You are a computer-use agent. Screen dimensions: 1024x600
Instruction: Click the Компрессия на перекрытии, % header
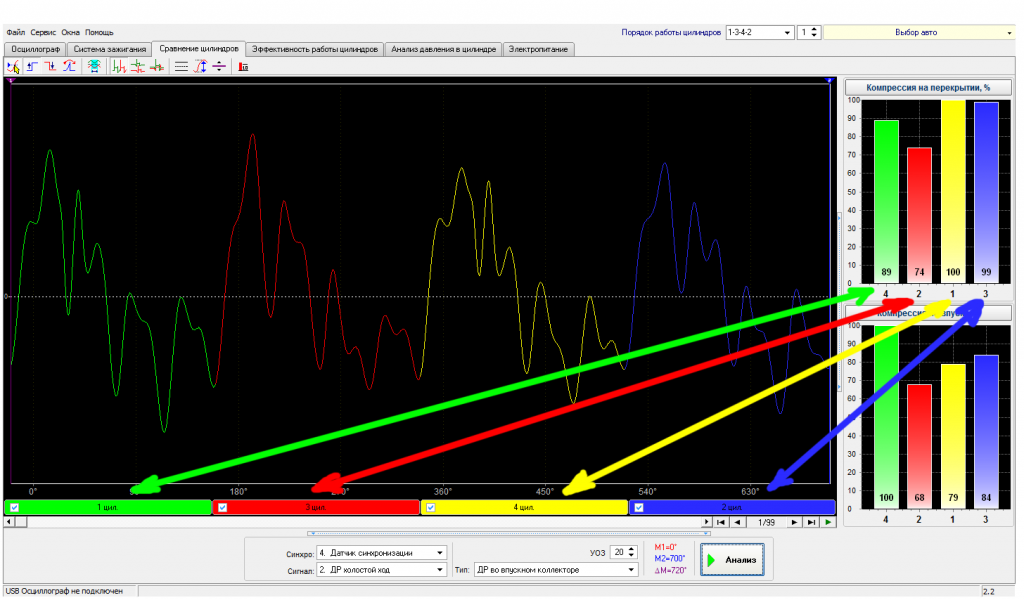pyautogui.click(x=928, y=87)
